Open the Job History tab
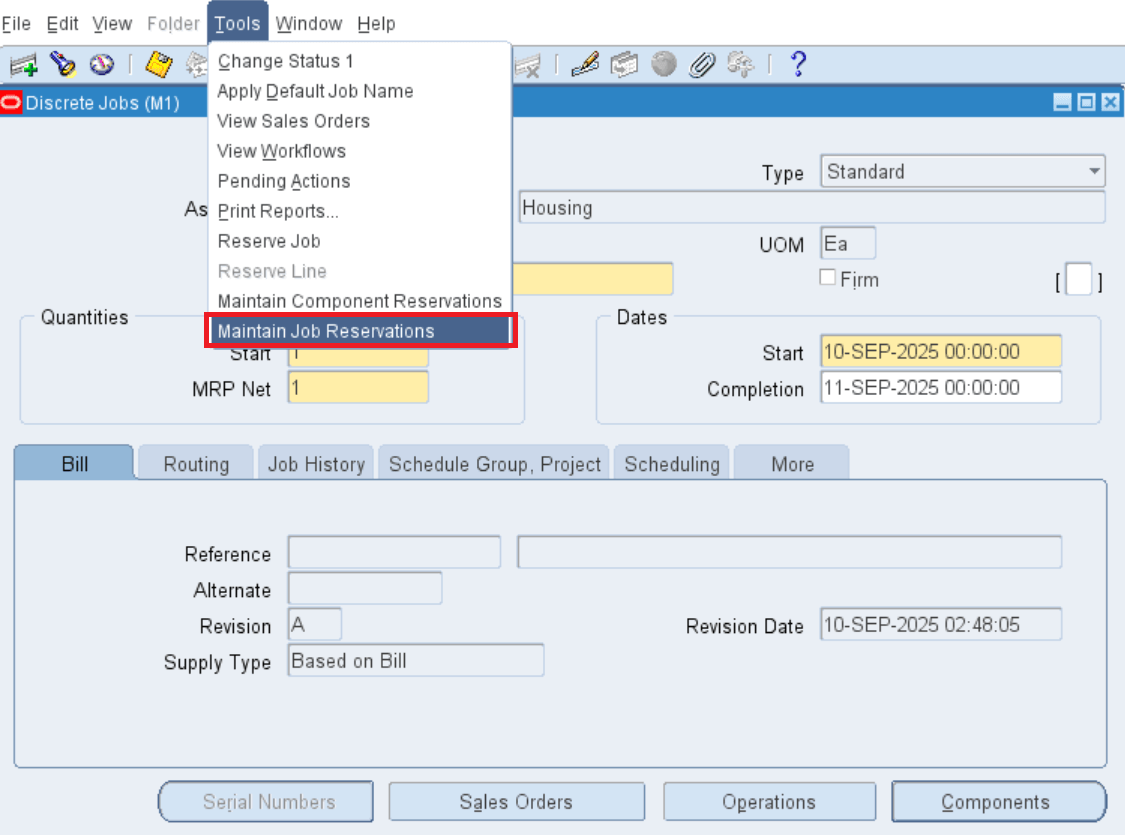This screenshot has width=1125, height=835. (316, 463)
